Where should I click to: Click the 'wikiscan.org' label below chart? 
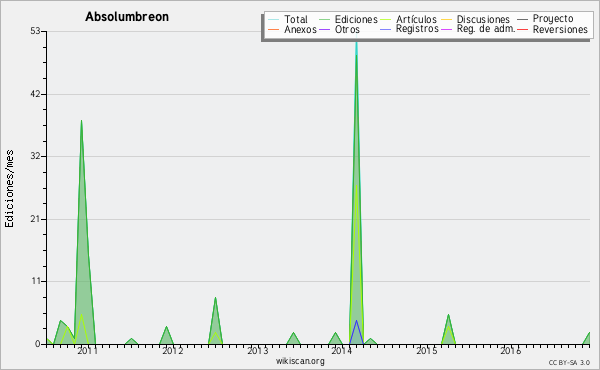[x=300, y=361]
